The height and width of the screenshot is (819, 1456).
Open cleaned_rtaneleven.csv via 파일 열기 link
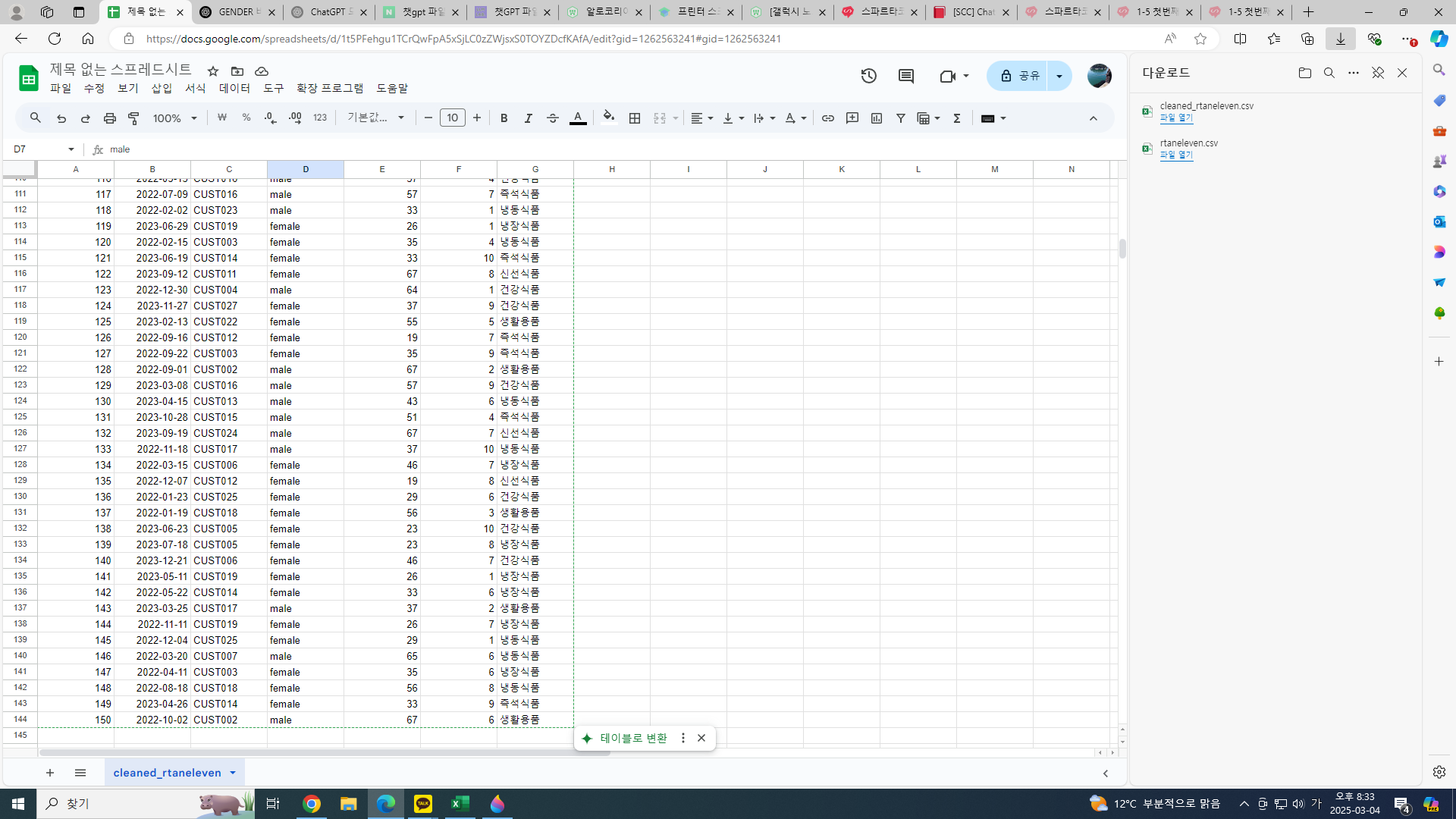click(1176, 118)
